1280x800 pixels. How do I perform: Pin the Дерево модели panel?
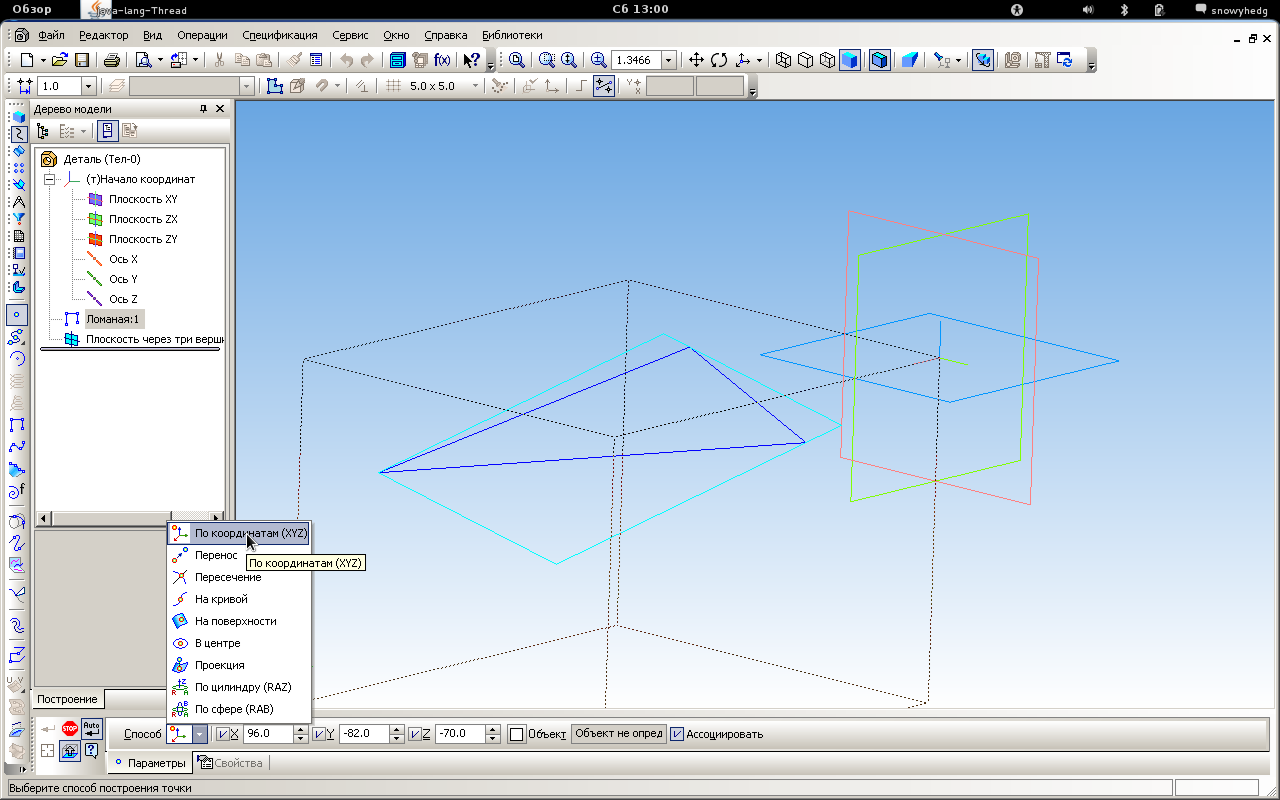point(204,109)
